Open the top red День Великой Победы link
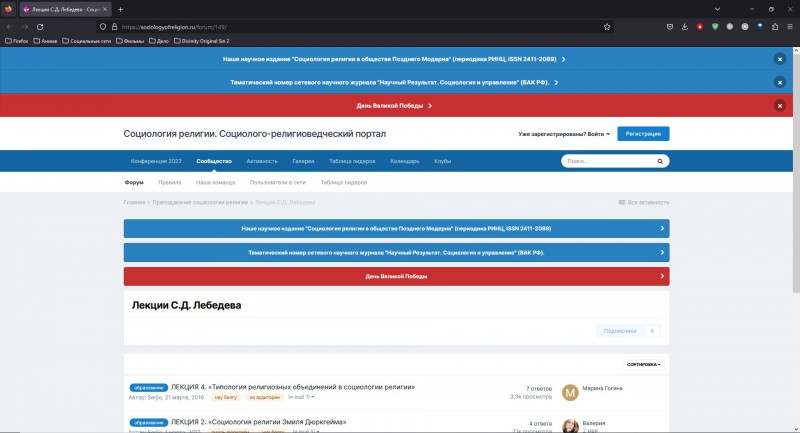The image size is (800, 433). point(394,106)
